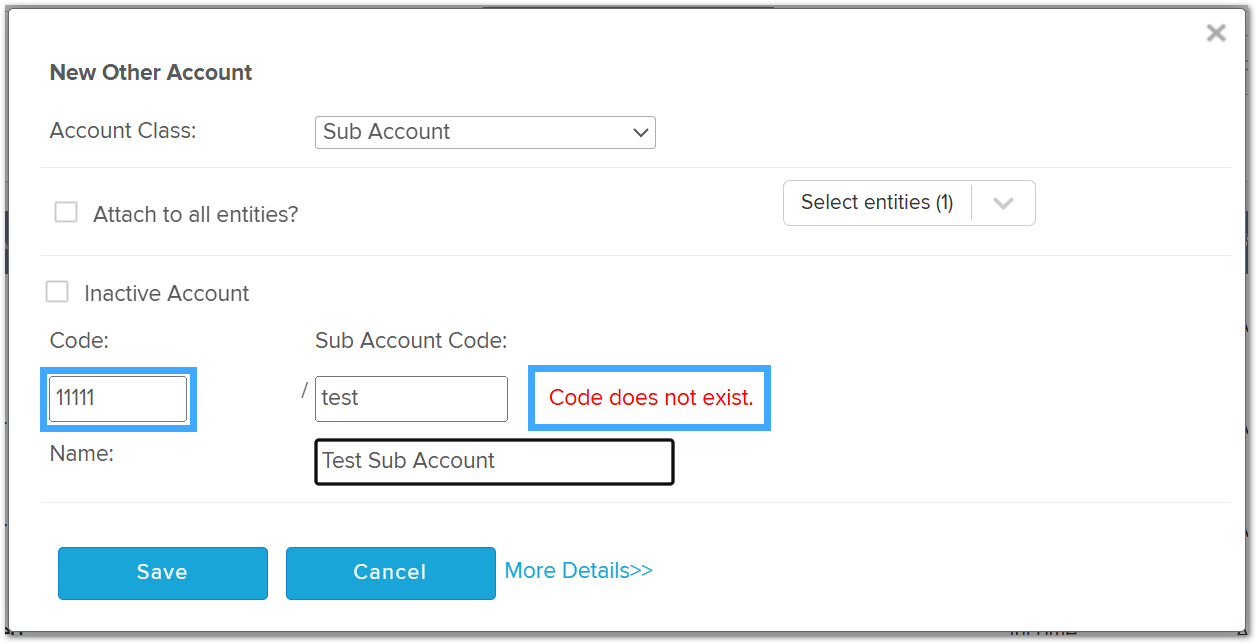Expand the Select entities chevron arrow

click(x=1004, y=203)
